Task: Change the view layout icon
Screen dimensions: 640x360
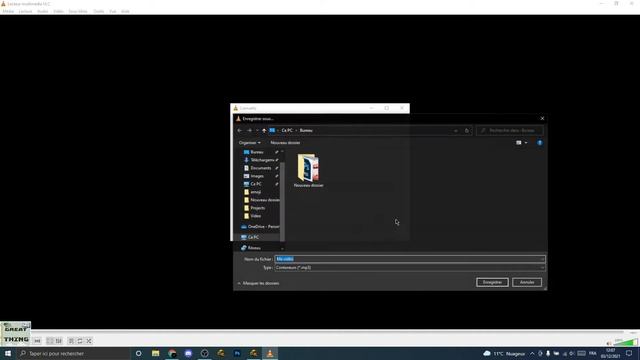Action: (519, 143)
